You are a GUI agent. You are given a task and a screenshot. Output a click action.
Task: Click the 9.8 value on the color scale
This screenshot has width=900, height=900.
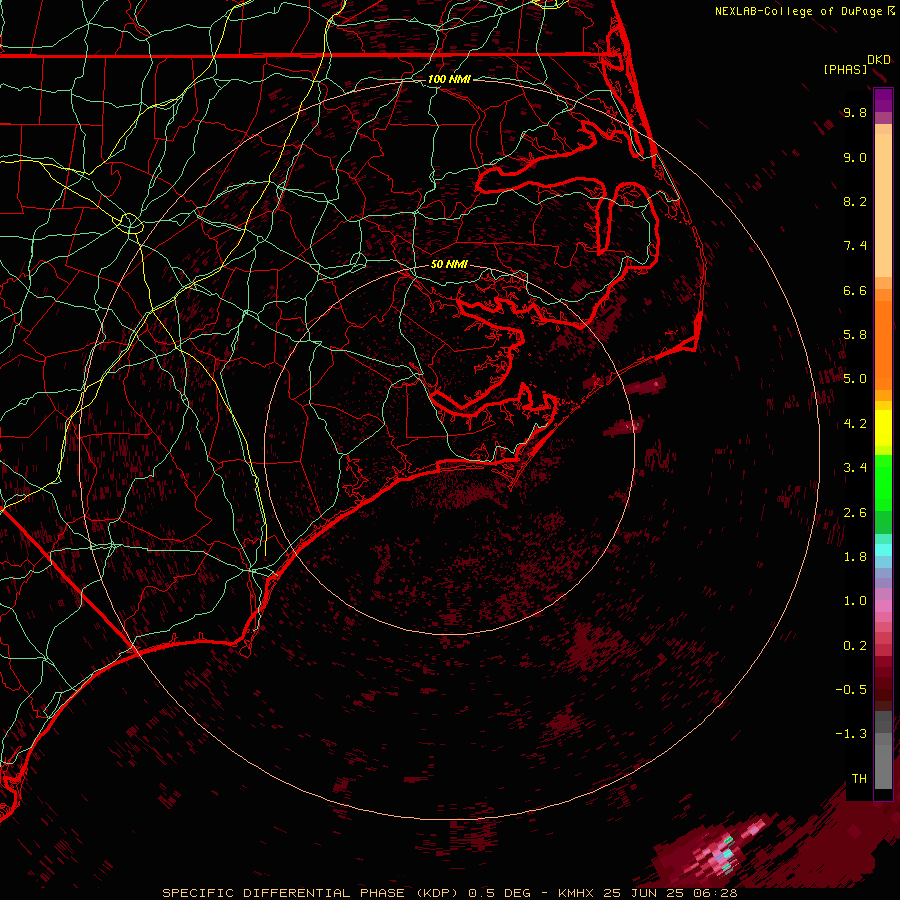click(855, 112)
